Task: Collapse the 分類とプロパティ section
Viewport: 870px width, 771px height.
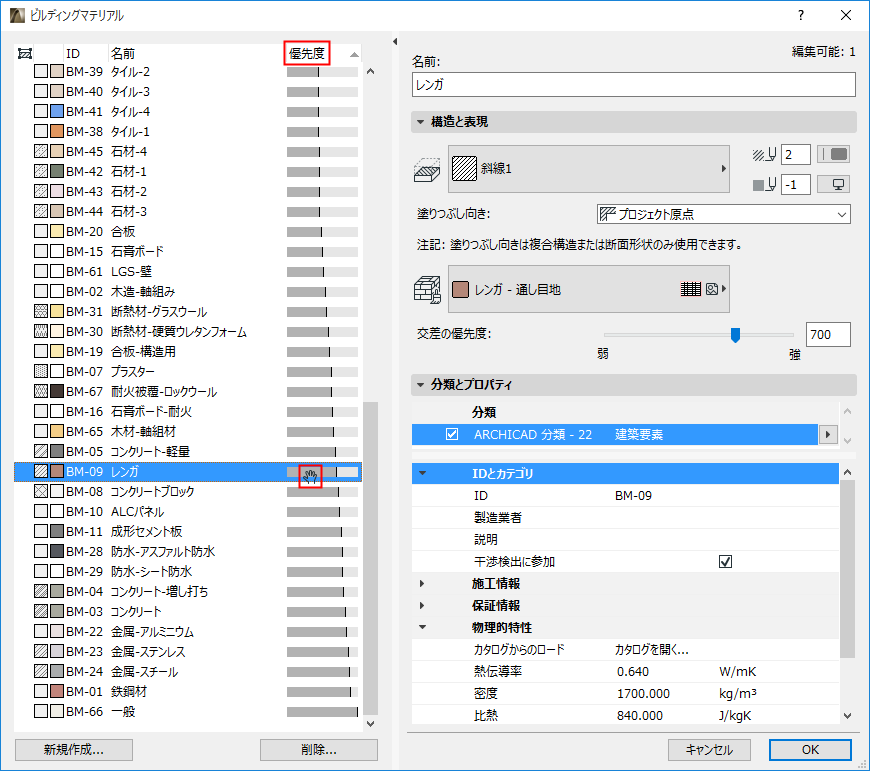Action: (421, 385)
